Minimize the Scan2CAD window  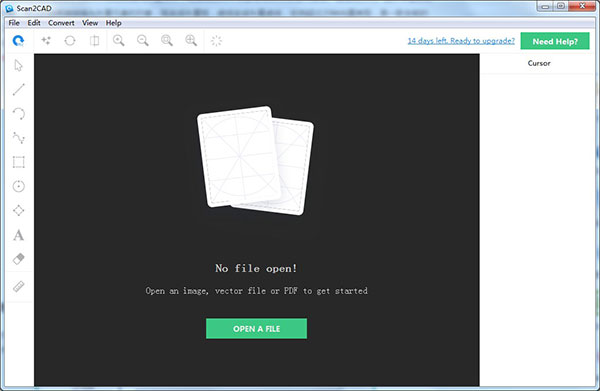(x=545, y=6)
